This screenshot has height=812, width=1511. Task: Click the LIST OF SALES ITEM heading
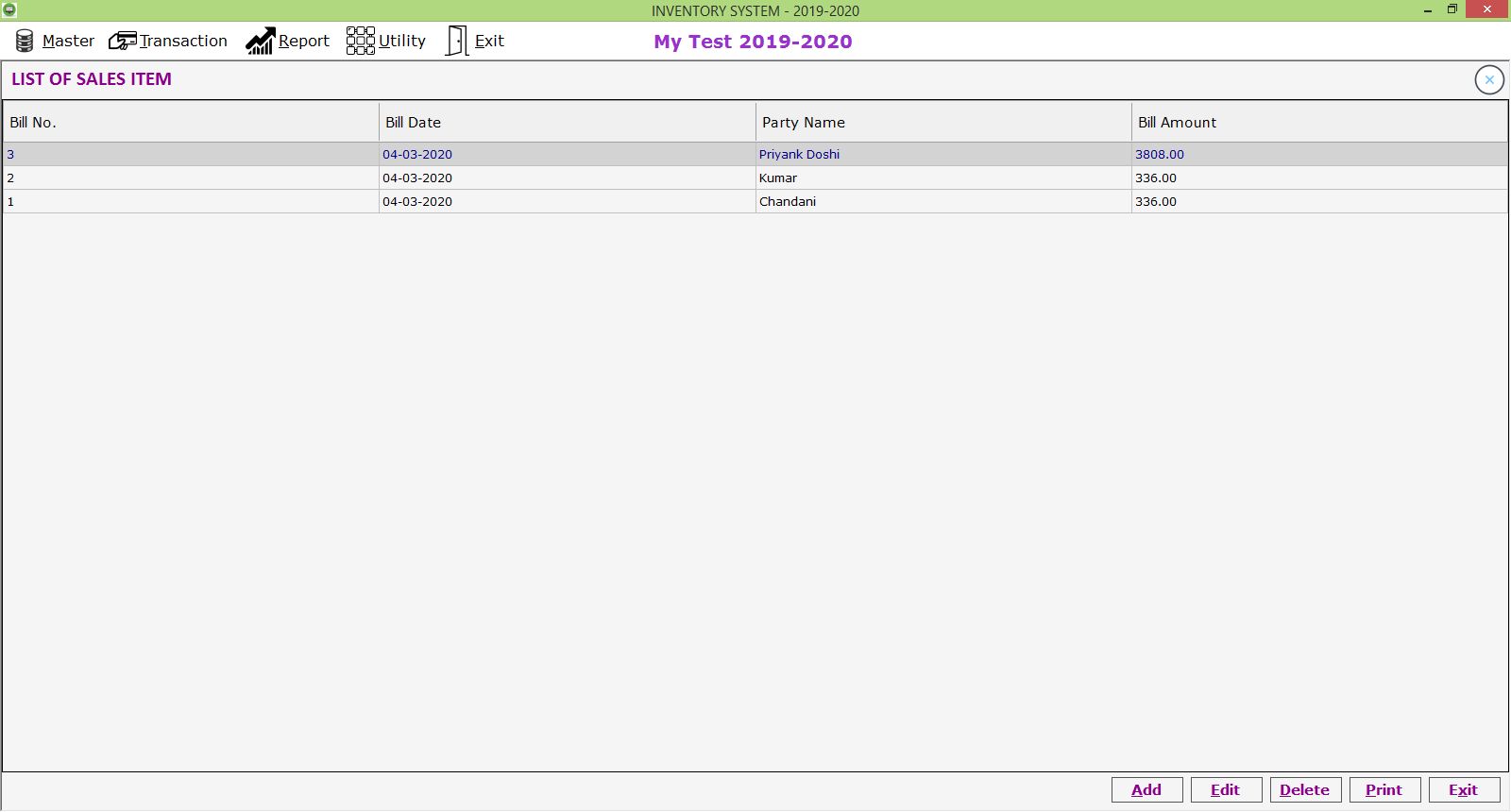click(x=92, y=79)
